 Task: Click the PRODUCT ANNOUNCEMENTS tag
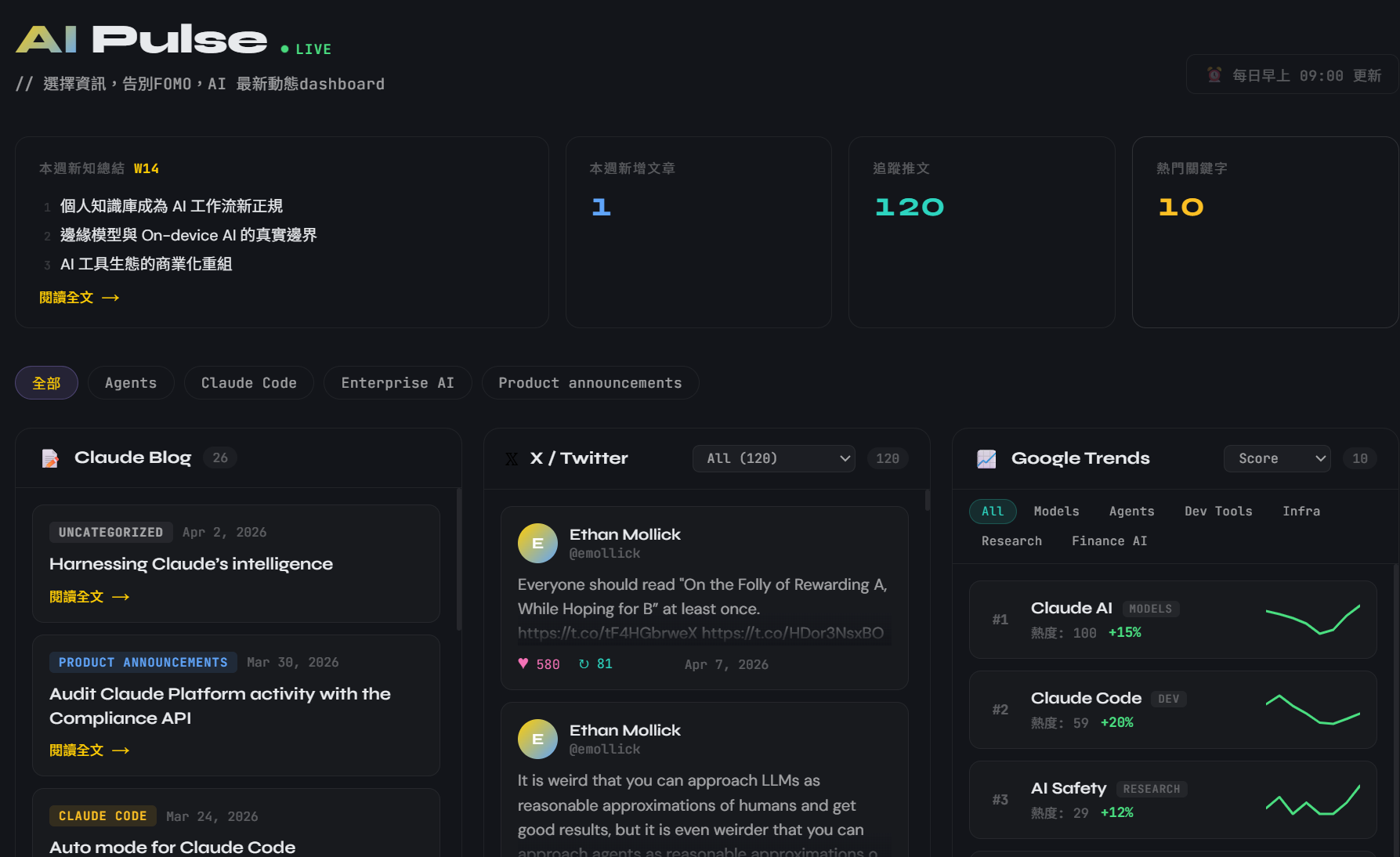coord(143,663)
